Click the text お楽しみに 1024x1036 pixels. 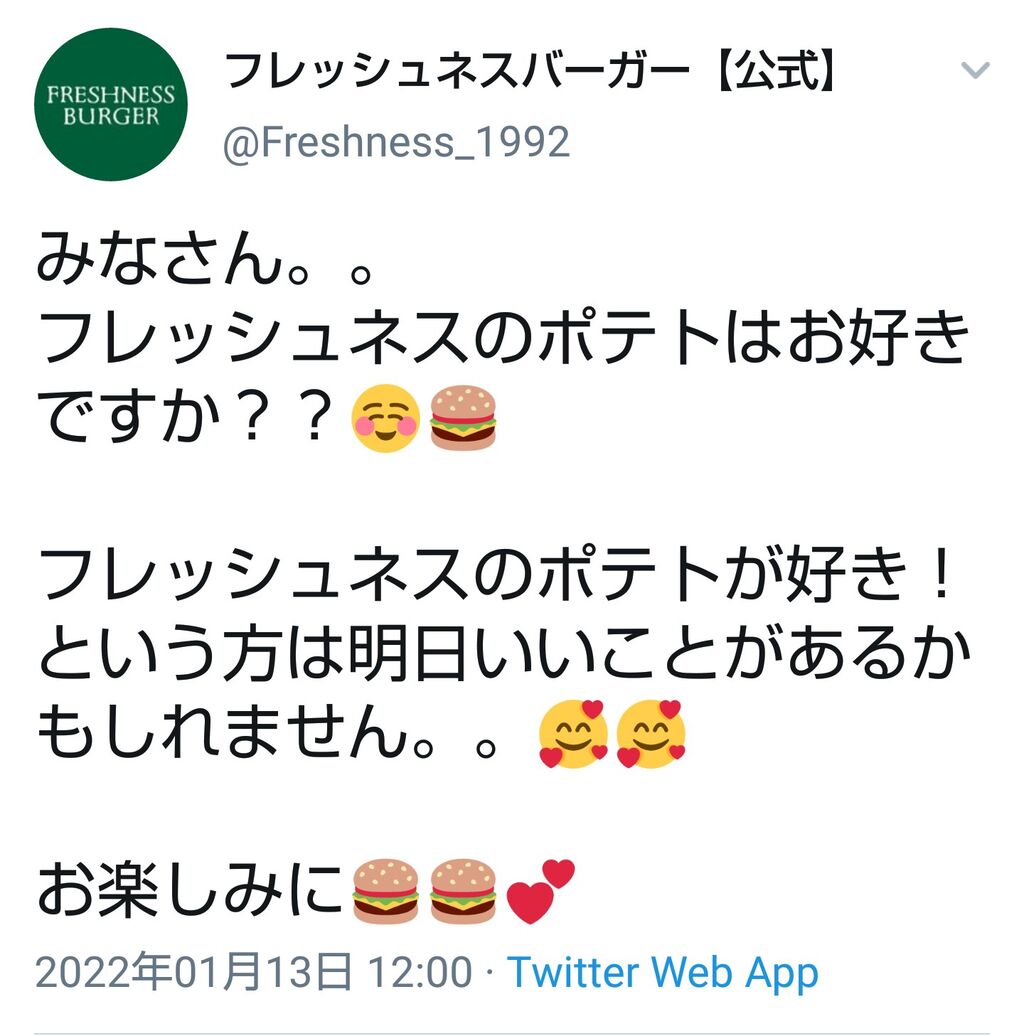pyautogui.click(x=192, y=891)
